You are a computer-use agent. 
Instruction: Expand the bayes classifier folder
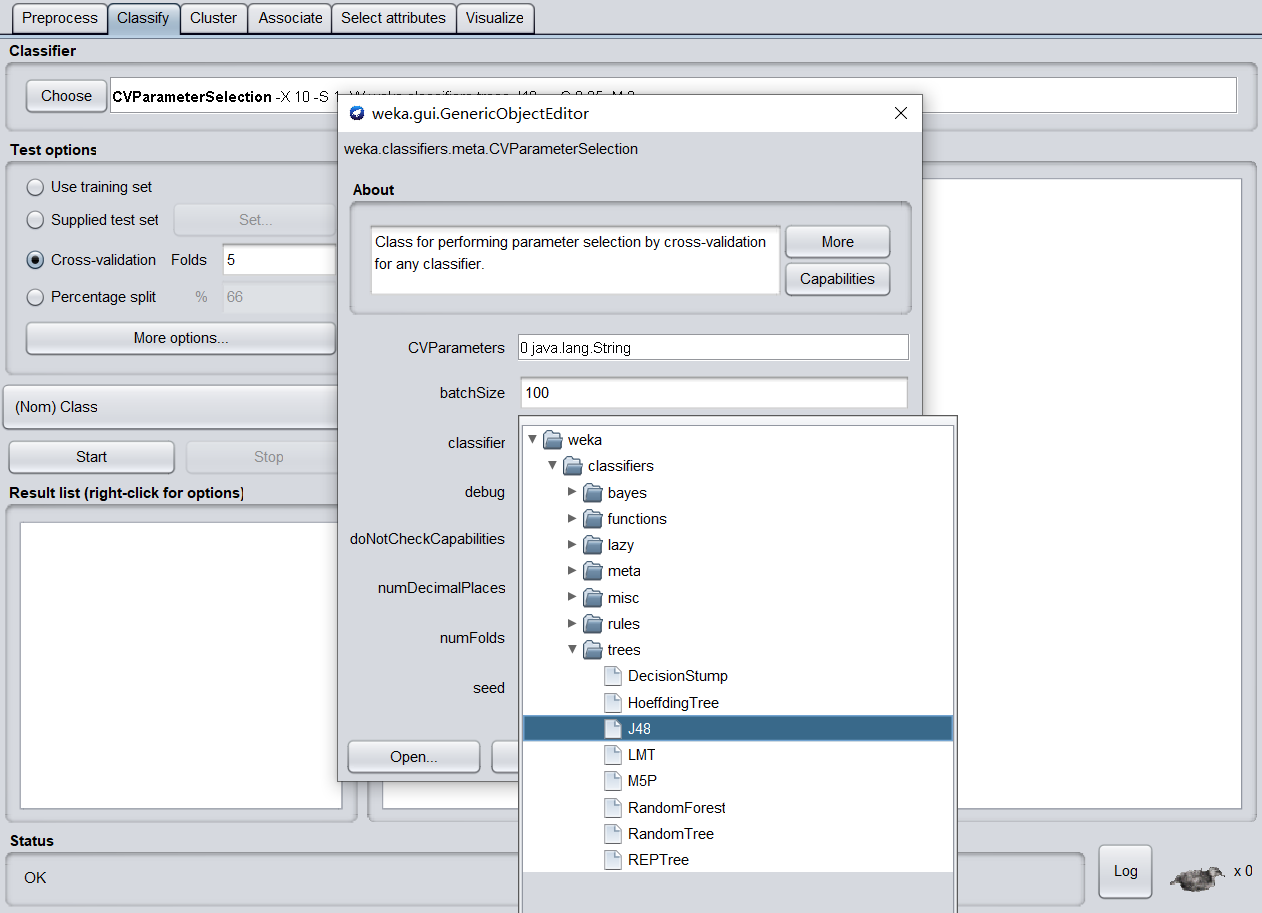click(572, 492)
